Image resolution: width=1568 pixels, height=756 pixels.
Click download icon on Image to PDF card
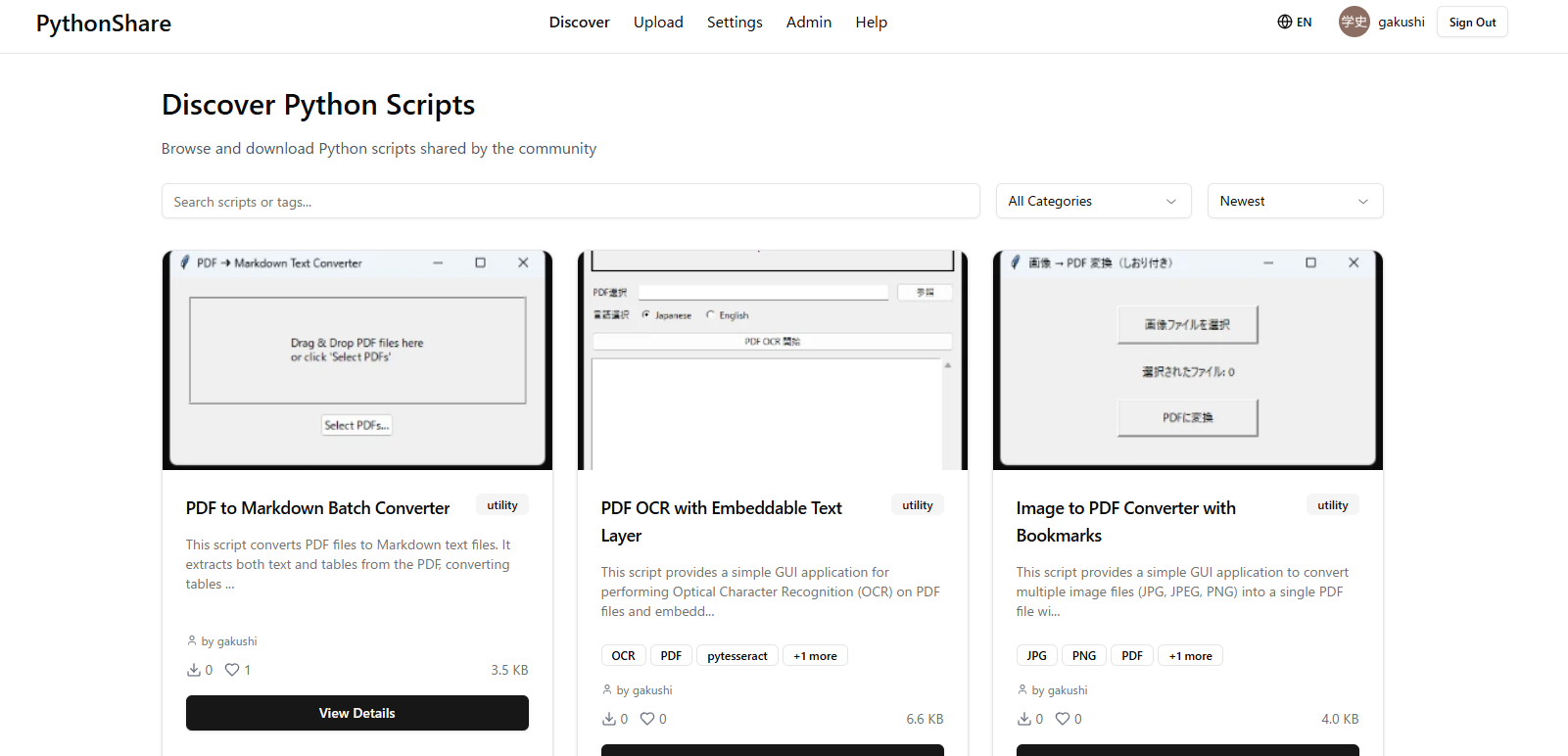(x=1024, y=719)
